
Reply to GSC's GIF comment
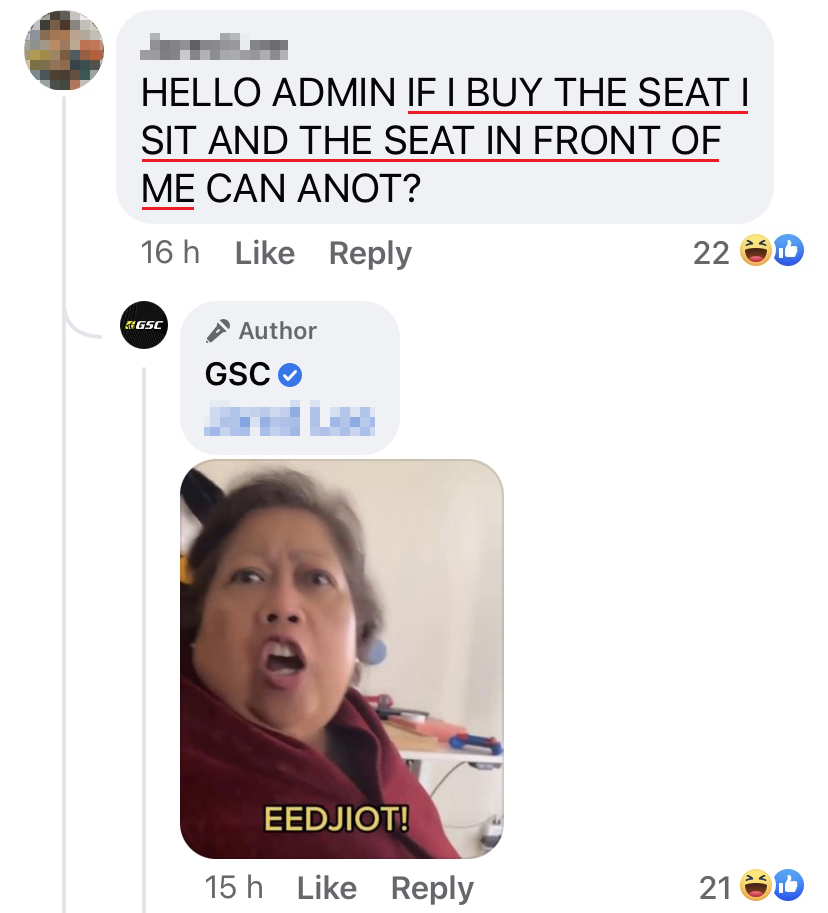(432, 888)
